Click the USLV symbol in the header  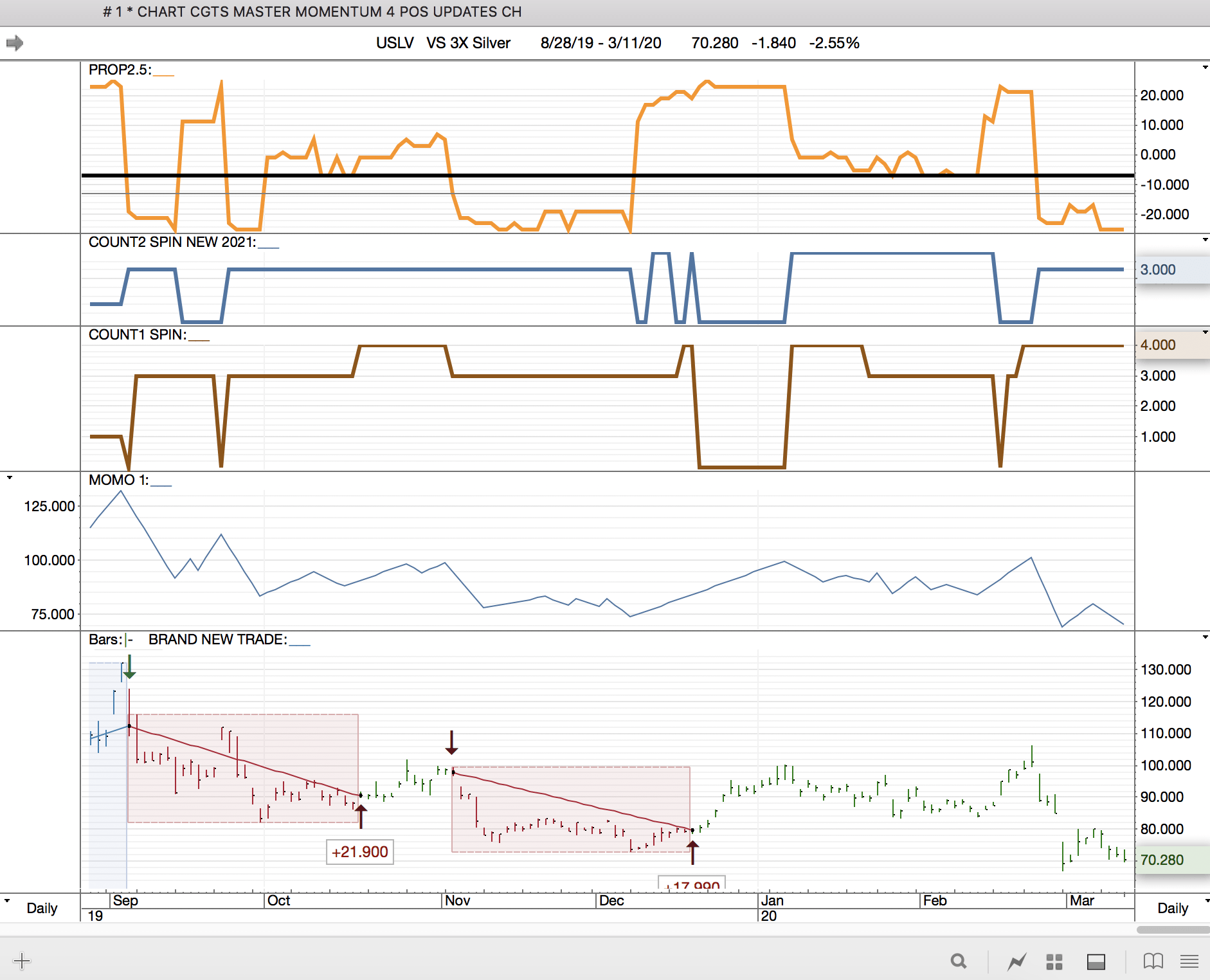(395, 43)
